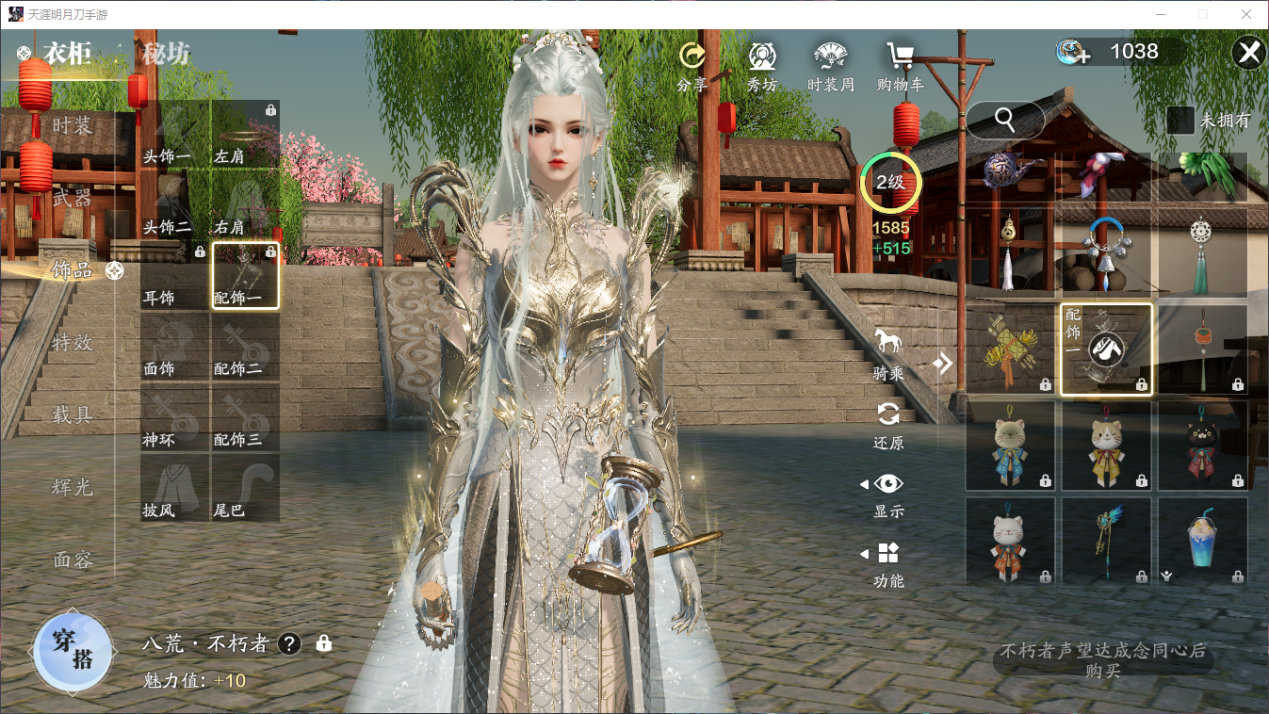Click the 分享 share arrow icon
1269x714 pixels.
[x=692, y=56]
